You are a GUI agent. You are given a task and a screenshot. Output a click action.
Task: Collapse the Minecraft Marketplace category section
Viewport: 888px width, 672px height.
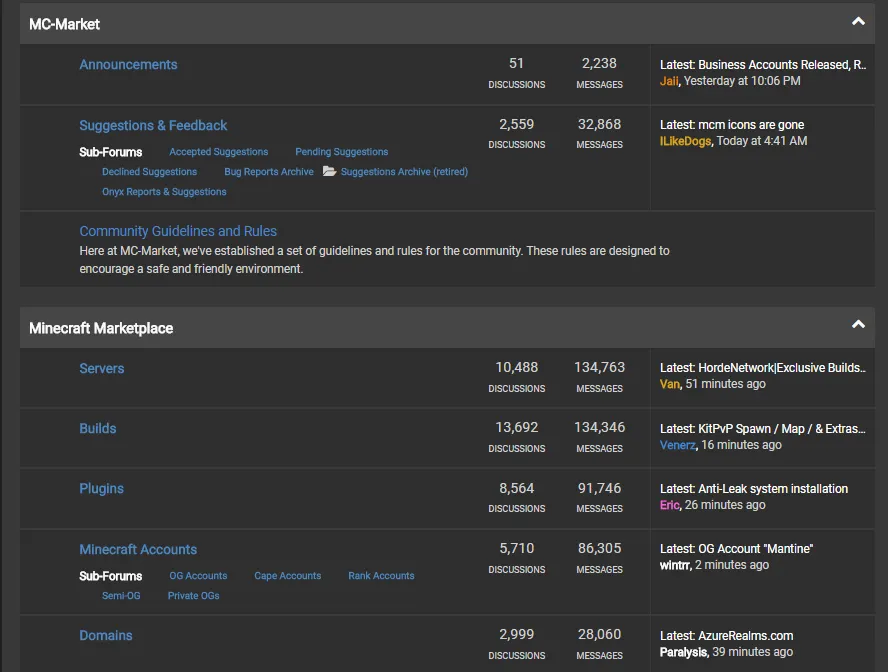pos(858,324)
